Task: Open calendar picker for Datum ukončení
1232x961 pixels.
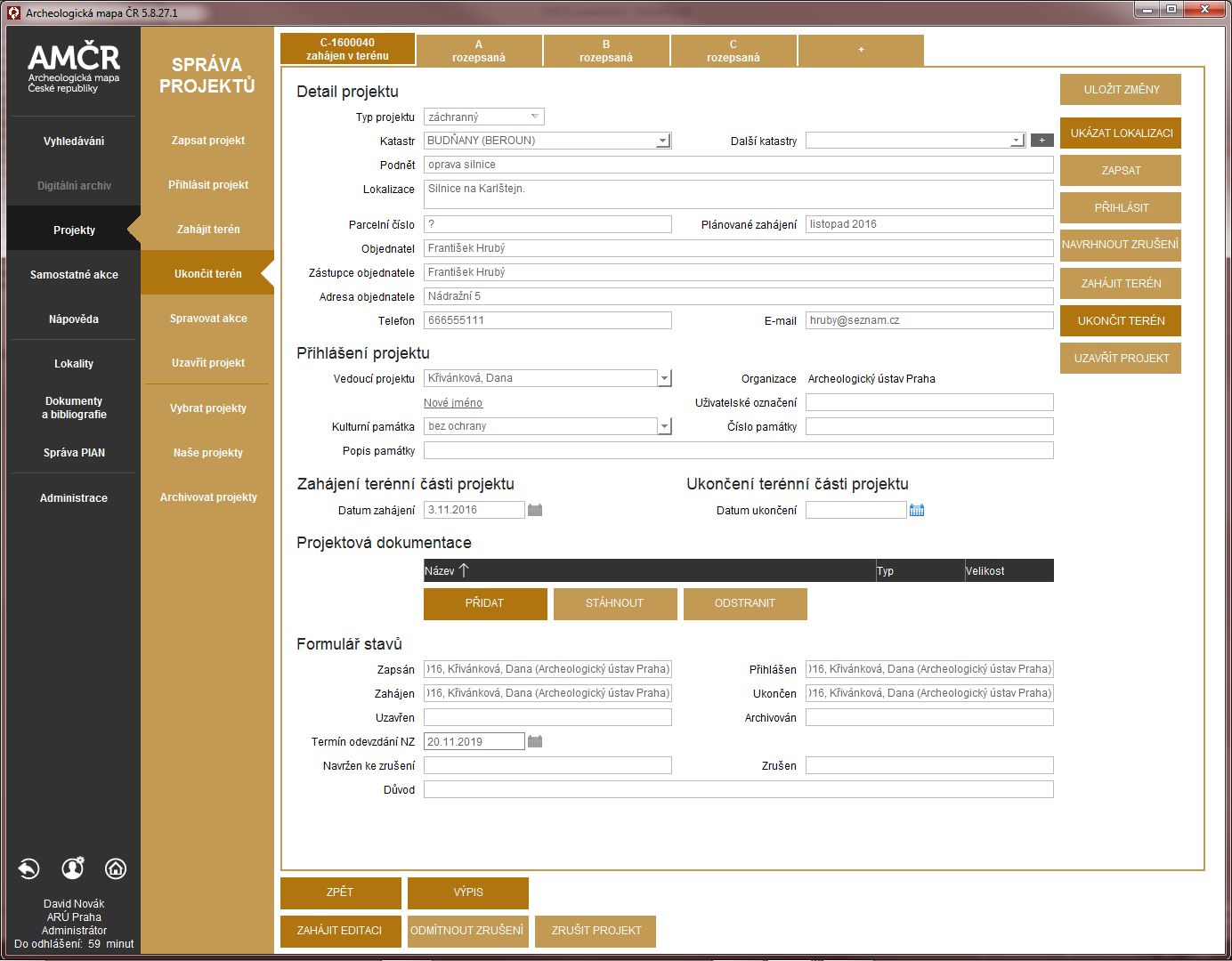Action: [x=917, y=510]
